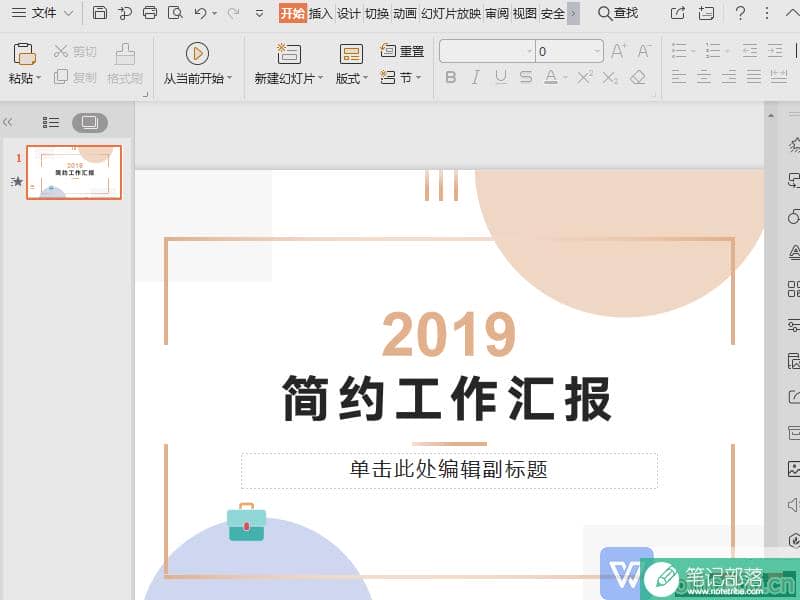Apply bullet list icon
The image size is (800, 600).
point(679,51)
